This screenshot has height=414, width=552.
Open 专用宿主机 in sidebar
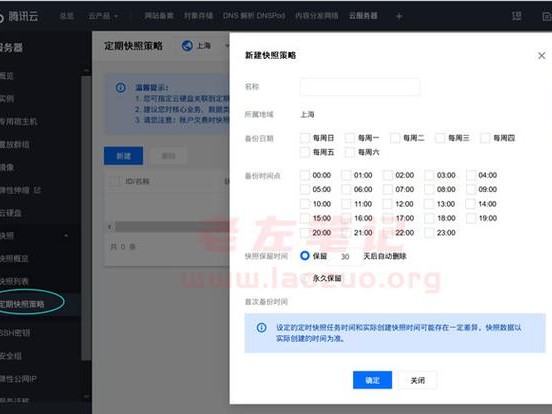coord(18,122)
